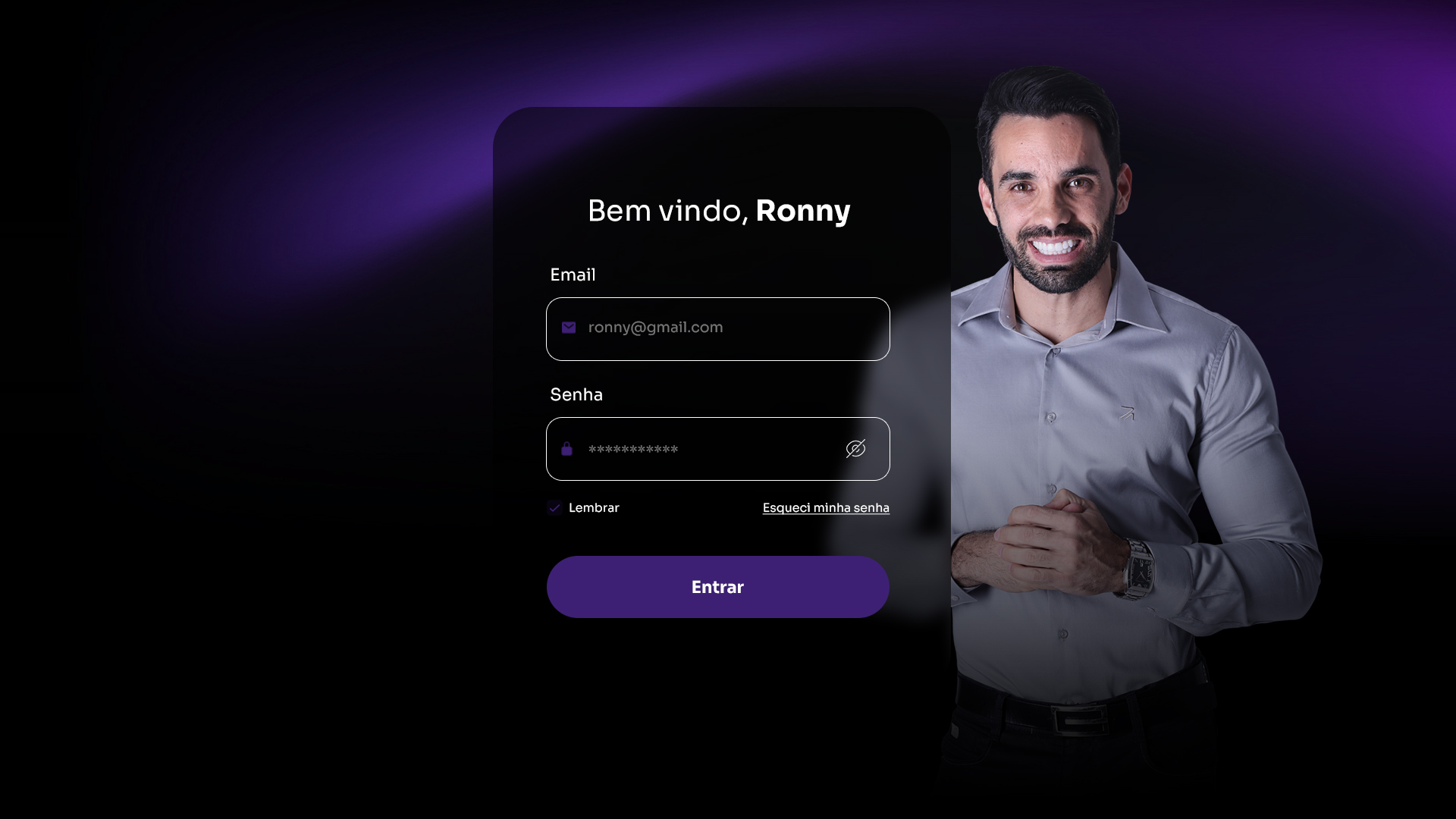Click the Email field label
The width and height of the screenshot is (1456, 819).
[x=573, y=275]
